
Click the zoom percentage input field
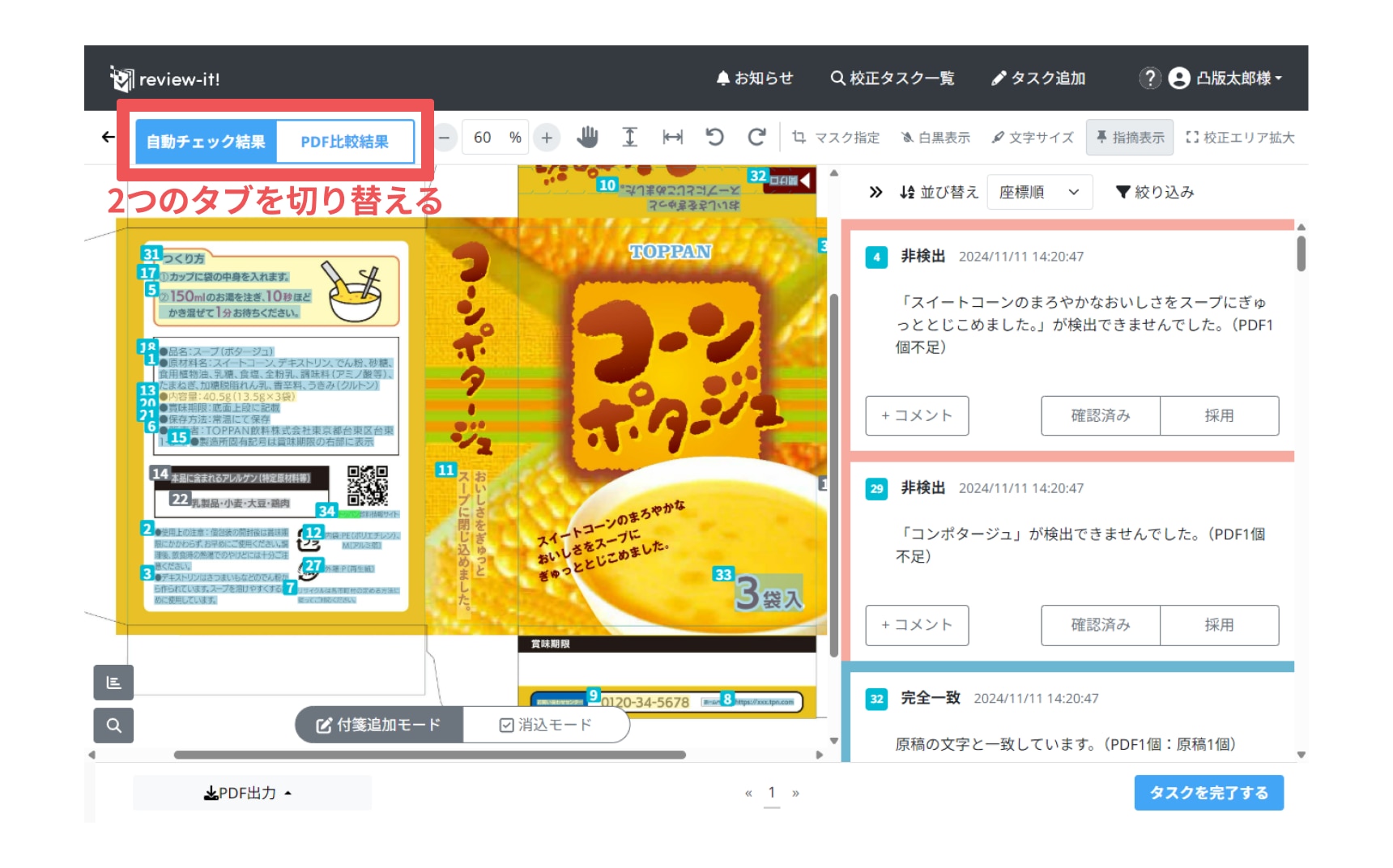coord(484,138)
